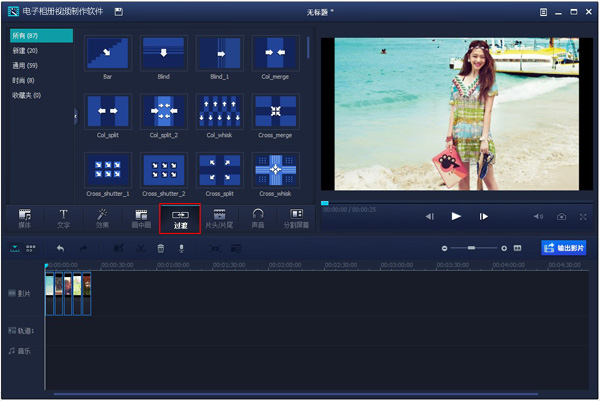Click the 输出影片 export button
This screenshot has height=401, width=600.
tap(564, 248)
